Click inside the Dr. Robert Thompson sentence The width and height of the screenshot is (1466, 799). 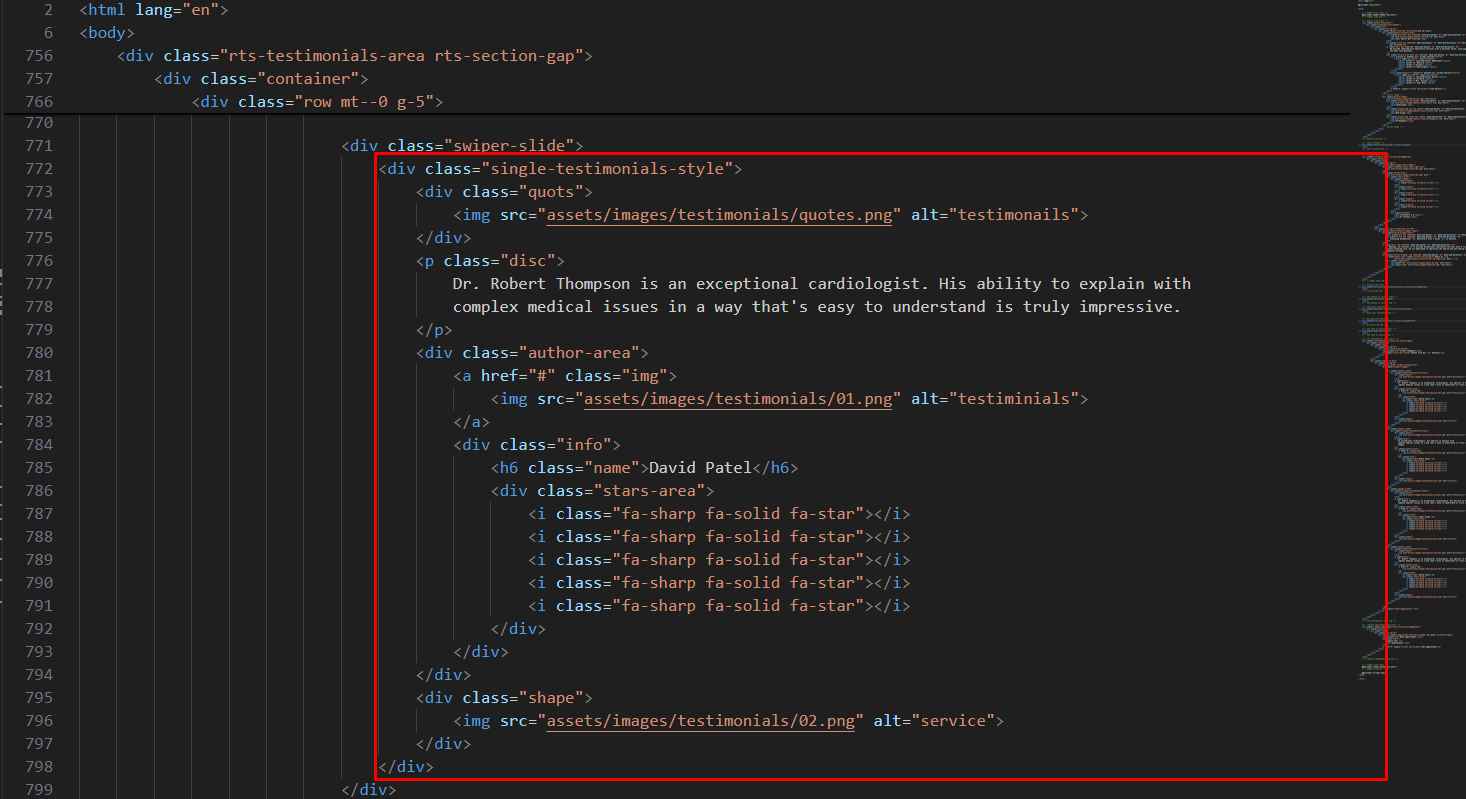pos(700,284)
